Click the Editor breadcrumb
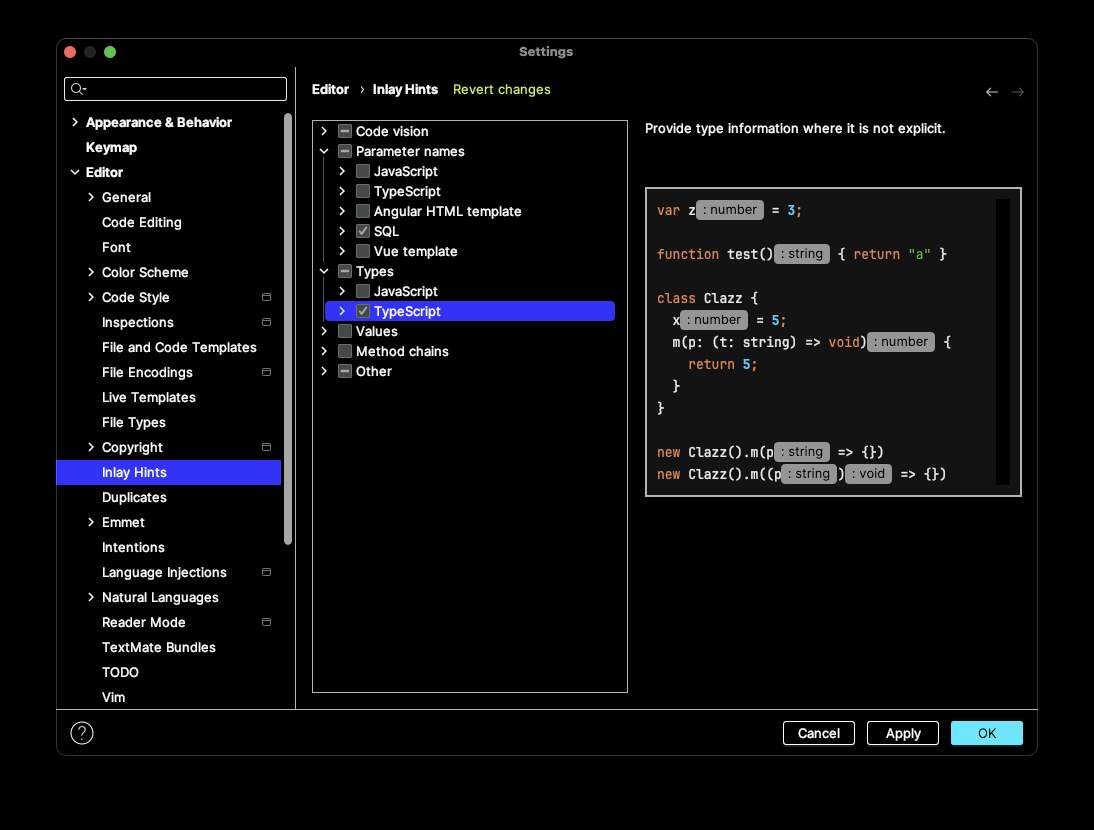Screen dimensions: 1094x830 (330, 89)
